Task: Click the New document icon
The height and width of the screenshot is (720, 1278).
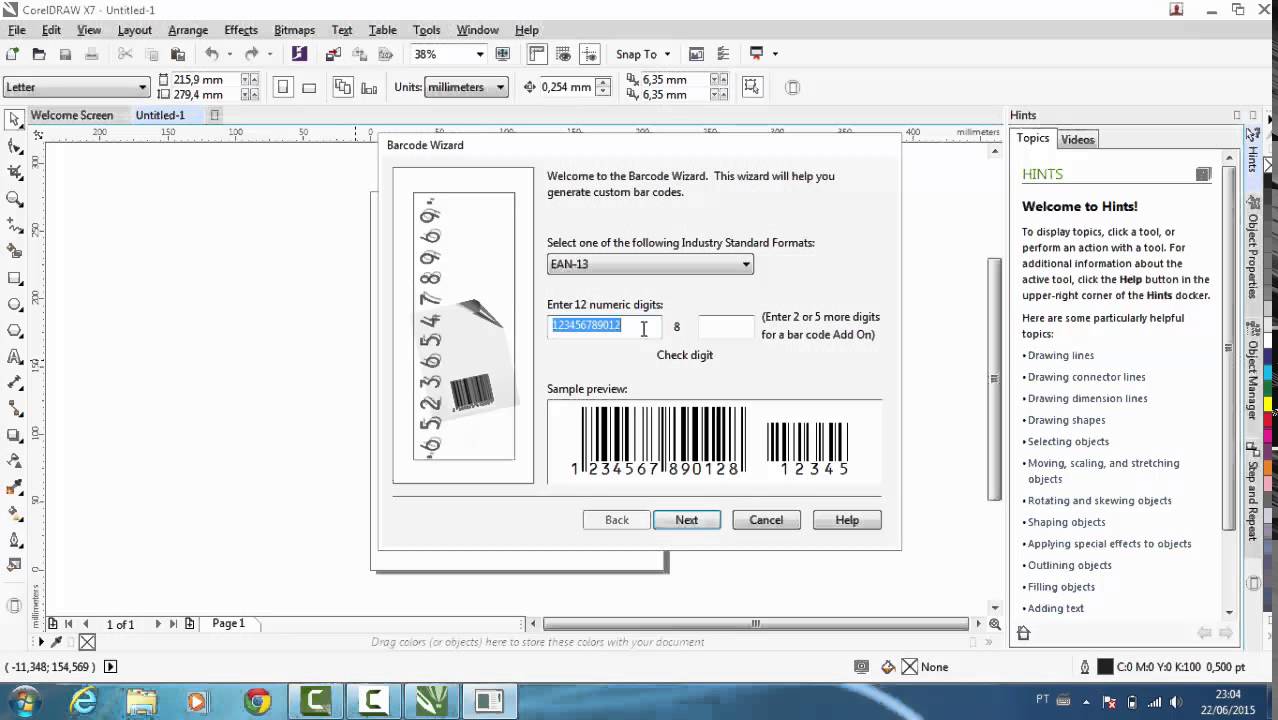Action: click(x=12, y=54)
